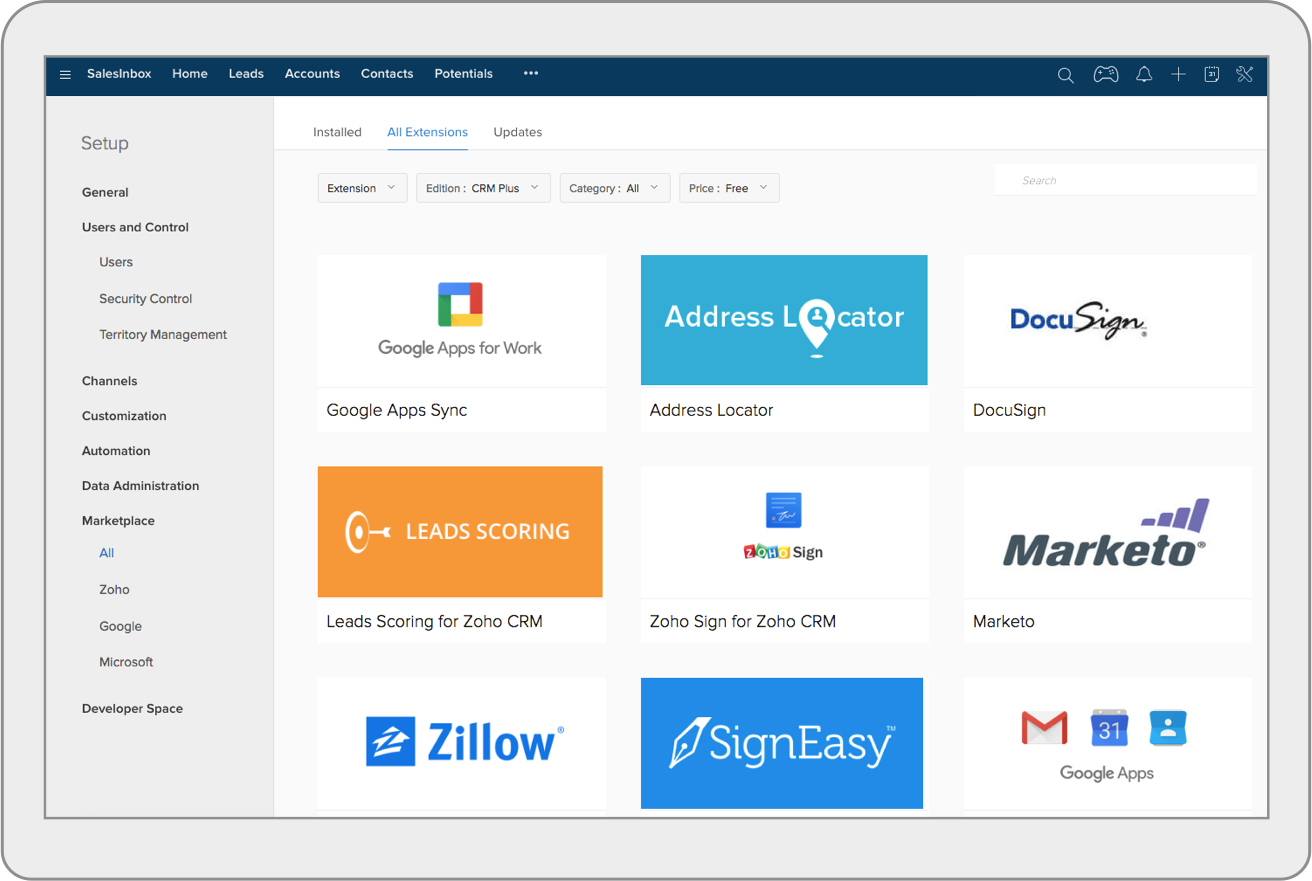Show more modules via three dots
The height and width of the screenshot is (881, 1312).
(x=531, y=73)
